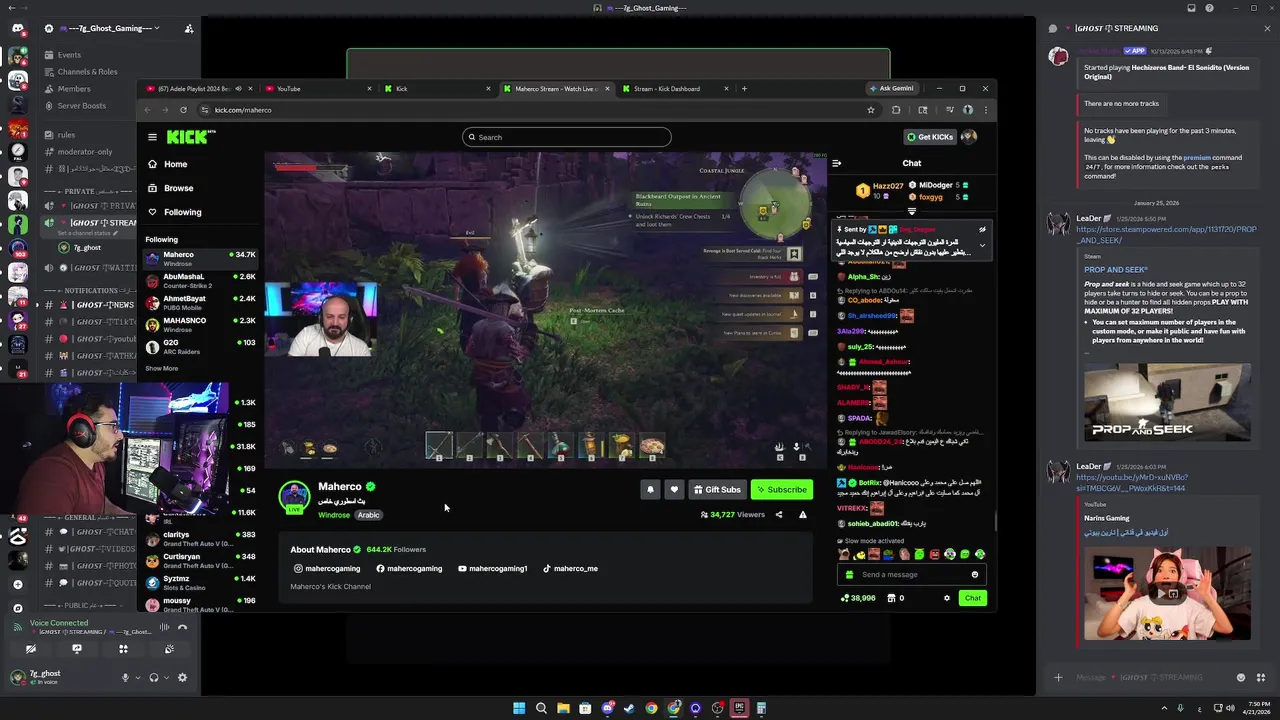Screen dimensions: 1280x720
Task: Open the KICKs gift icon in message box
Action: [x=850, y=574]
